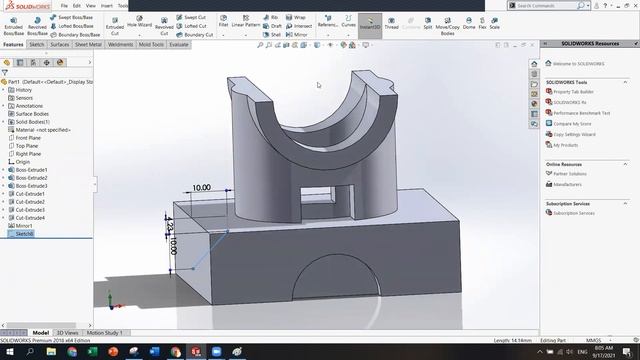Select the Draft tool
640x360 pixels.
pyautogui.click(x=272, y=26)
